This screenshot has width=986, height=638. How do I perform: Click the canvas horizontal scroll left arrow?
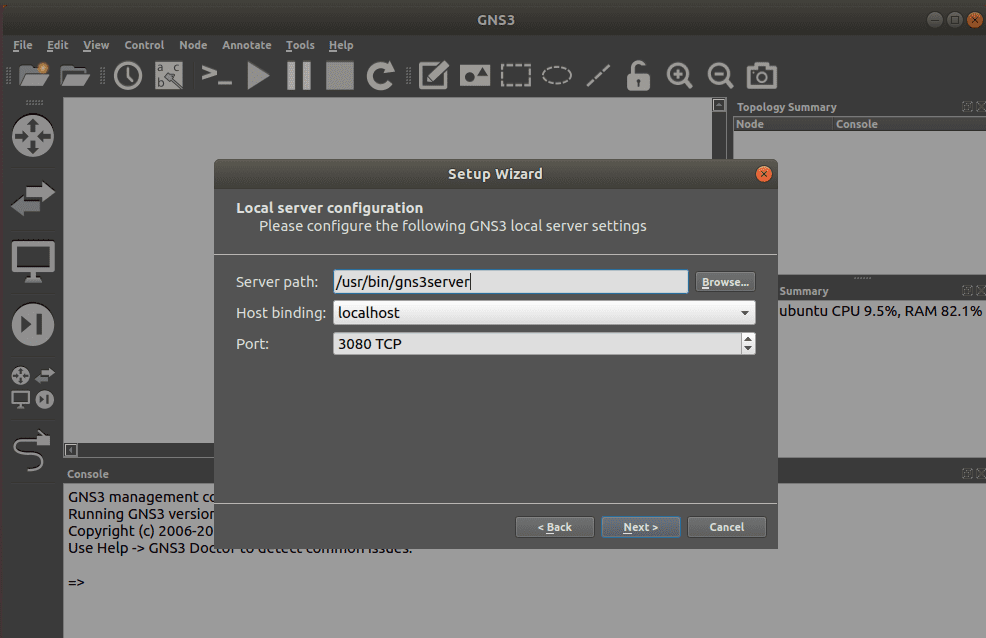[x=71, y=449]
